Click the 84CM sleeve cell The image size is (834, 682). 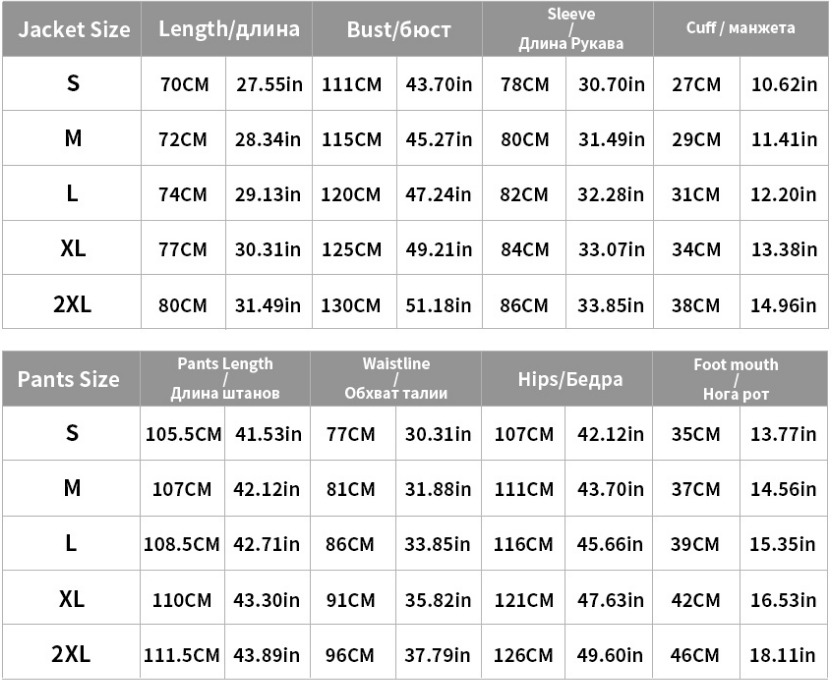[525, 249]
